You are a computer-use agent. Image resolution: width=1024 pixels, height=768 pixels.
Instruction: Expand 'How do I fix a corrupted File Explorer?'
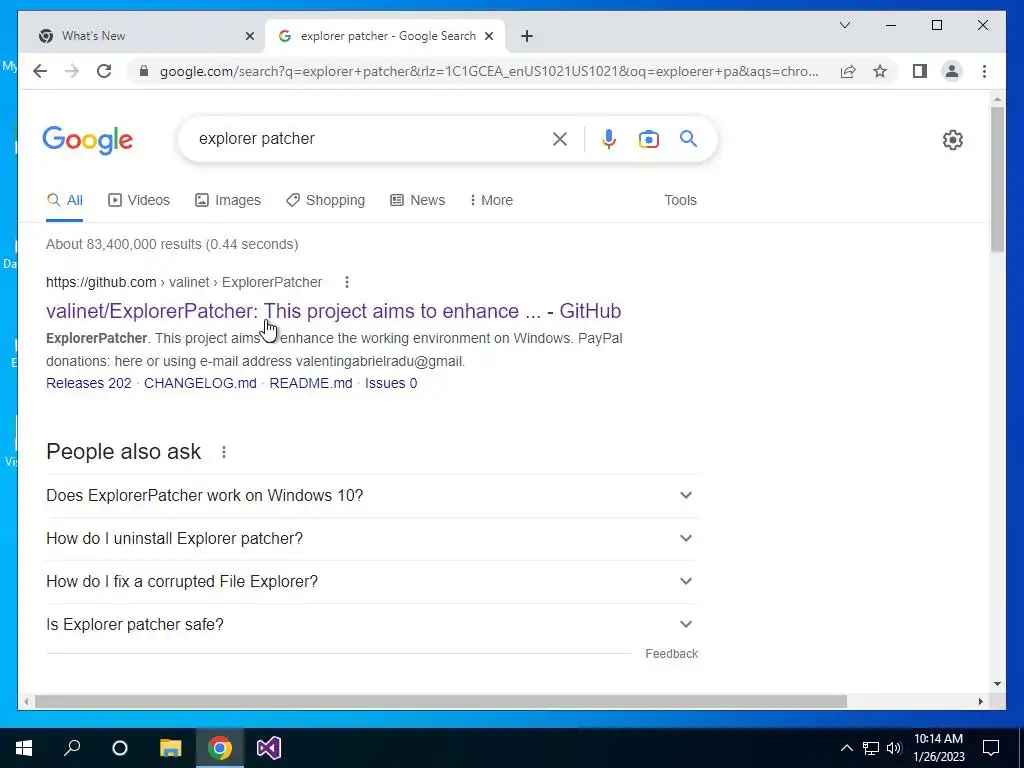coord(372,581)
